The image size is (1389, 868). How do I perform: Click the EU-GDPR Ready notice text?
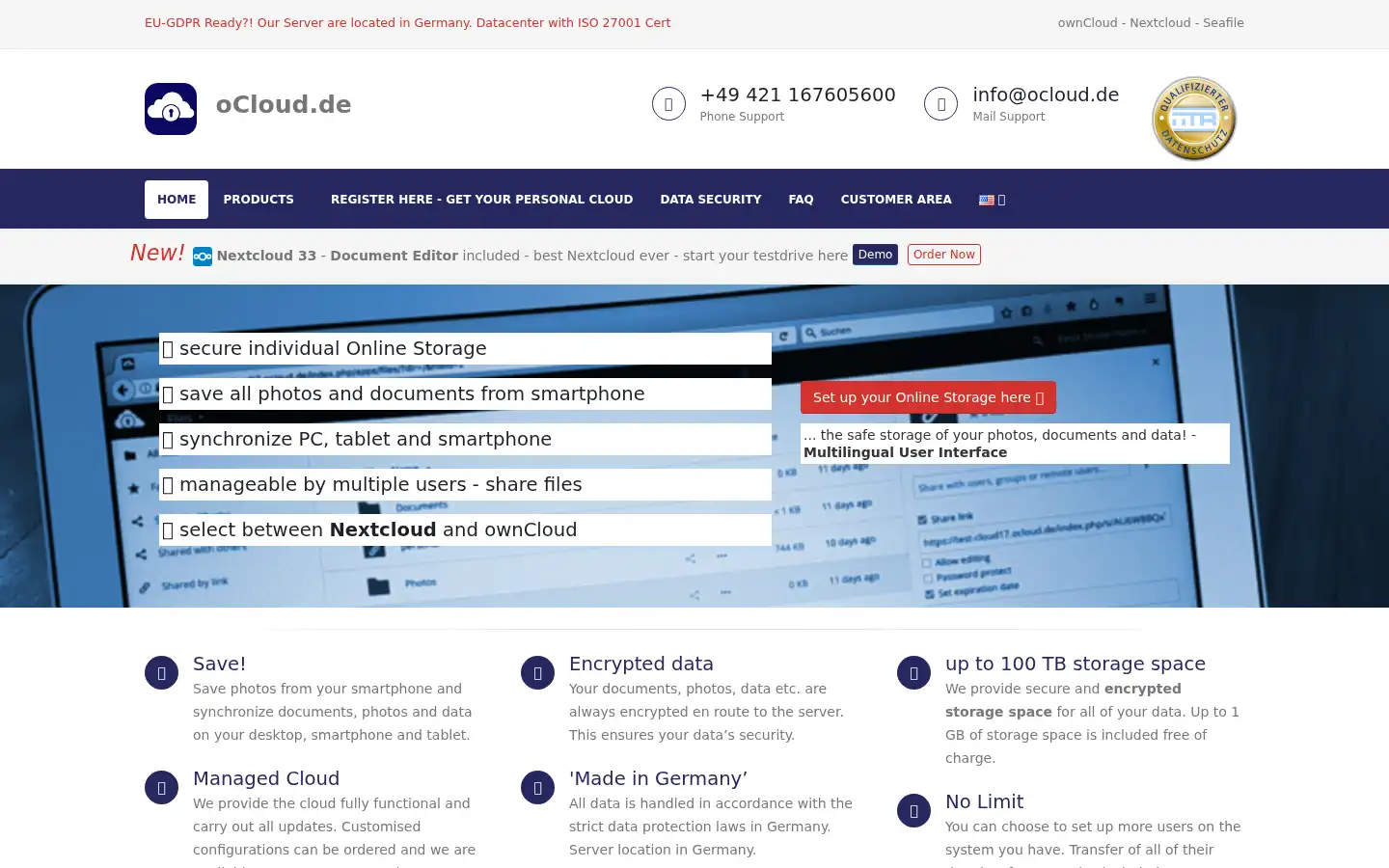[408, 23]
